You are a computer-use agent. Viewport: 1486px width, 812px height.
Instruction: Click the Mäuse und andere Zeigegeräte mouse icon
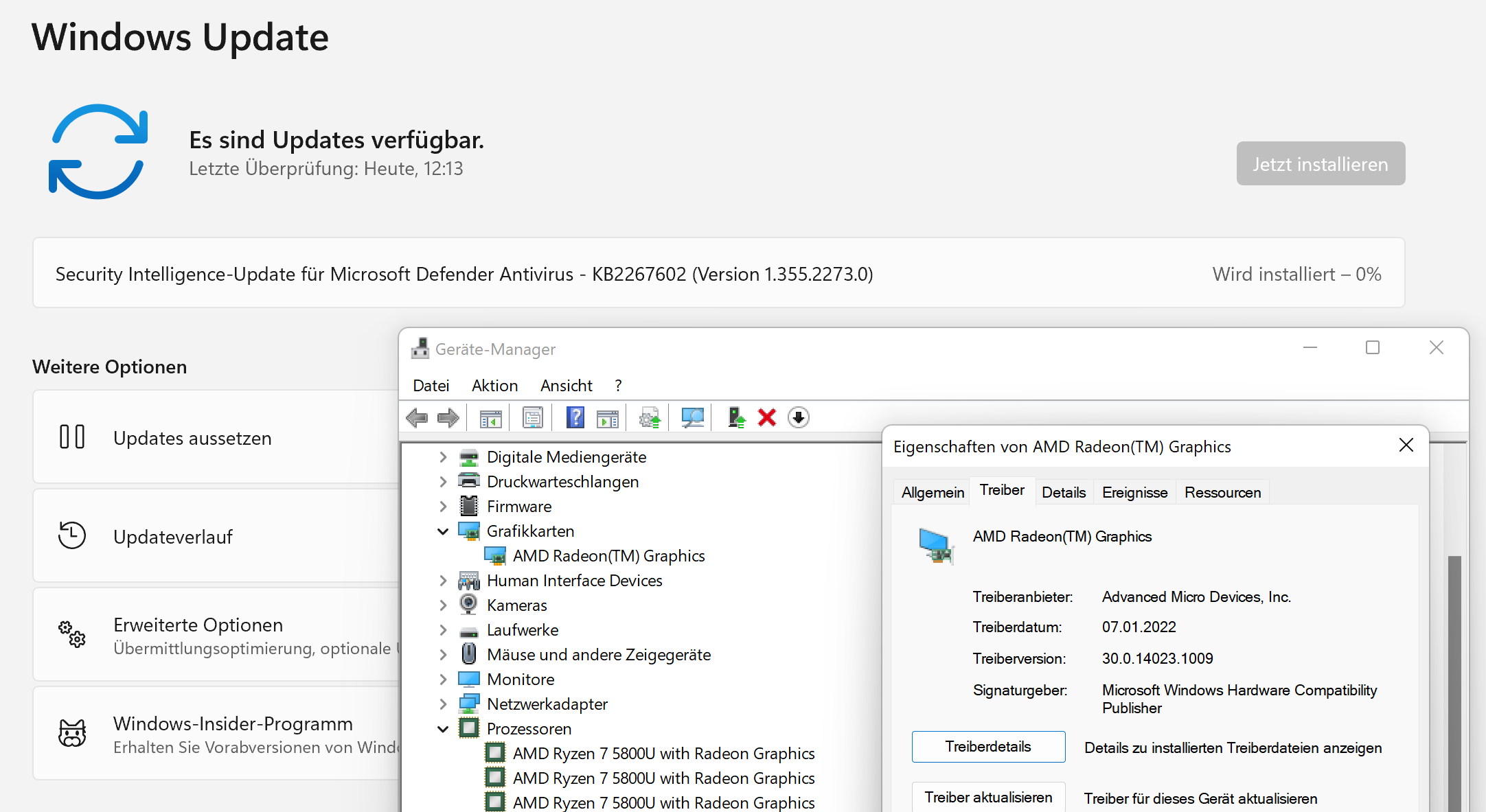tap(469, 654)
